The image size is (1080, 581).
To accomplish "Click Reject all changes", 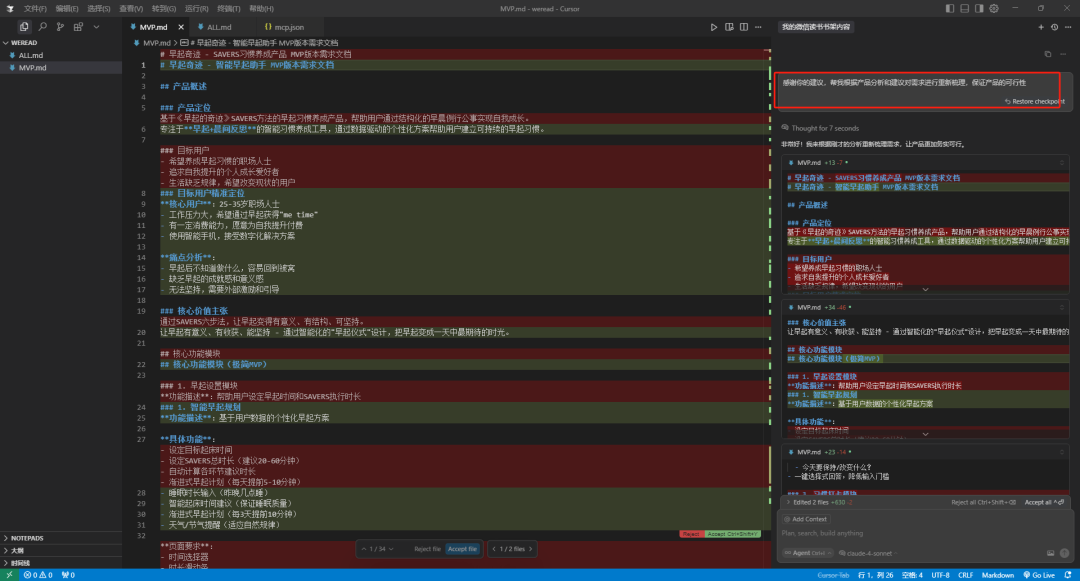I will tap(983, 503).
